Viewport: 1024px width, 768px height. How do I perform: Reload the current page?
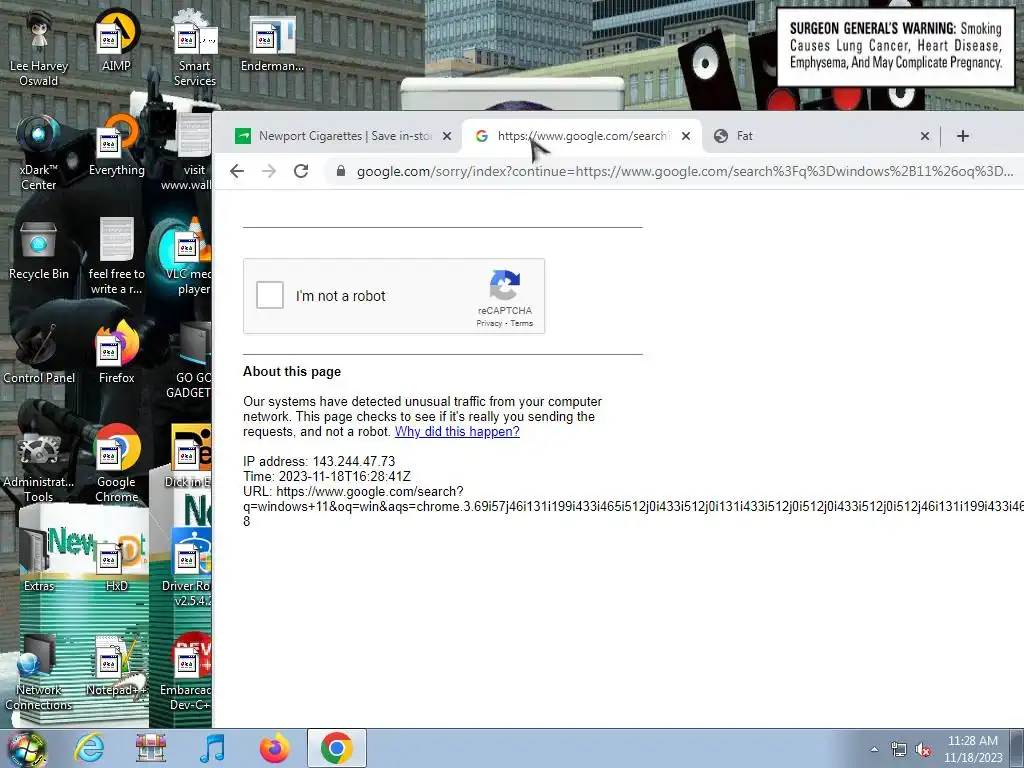(301, 171)
